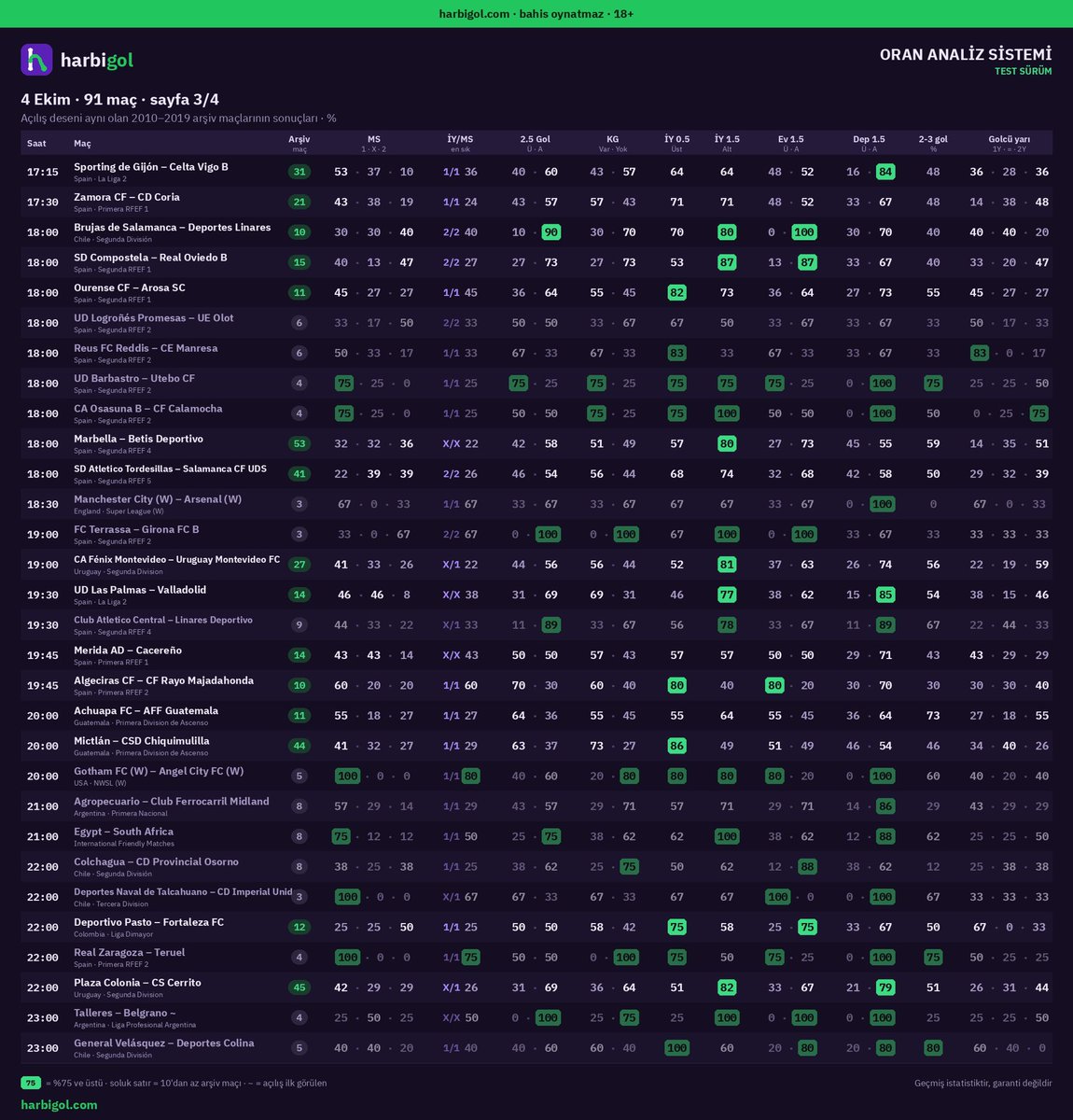
Task: Click the İY/MS column header
Action: pyautogui.click(x=460, y=143)
